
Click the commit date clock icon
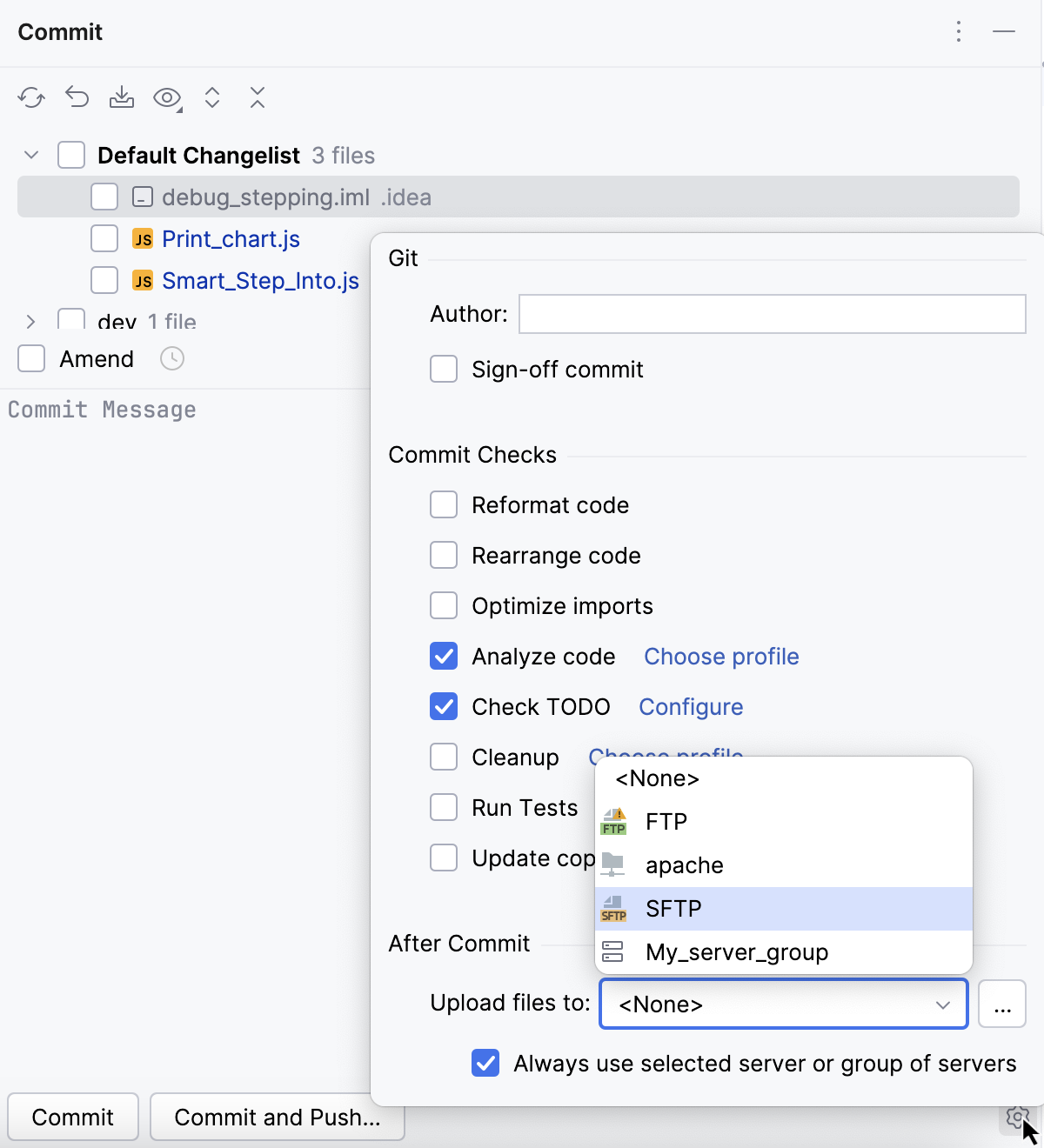(x=171, y=358)
